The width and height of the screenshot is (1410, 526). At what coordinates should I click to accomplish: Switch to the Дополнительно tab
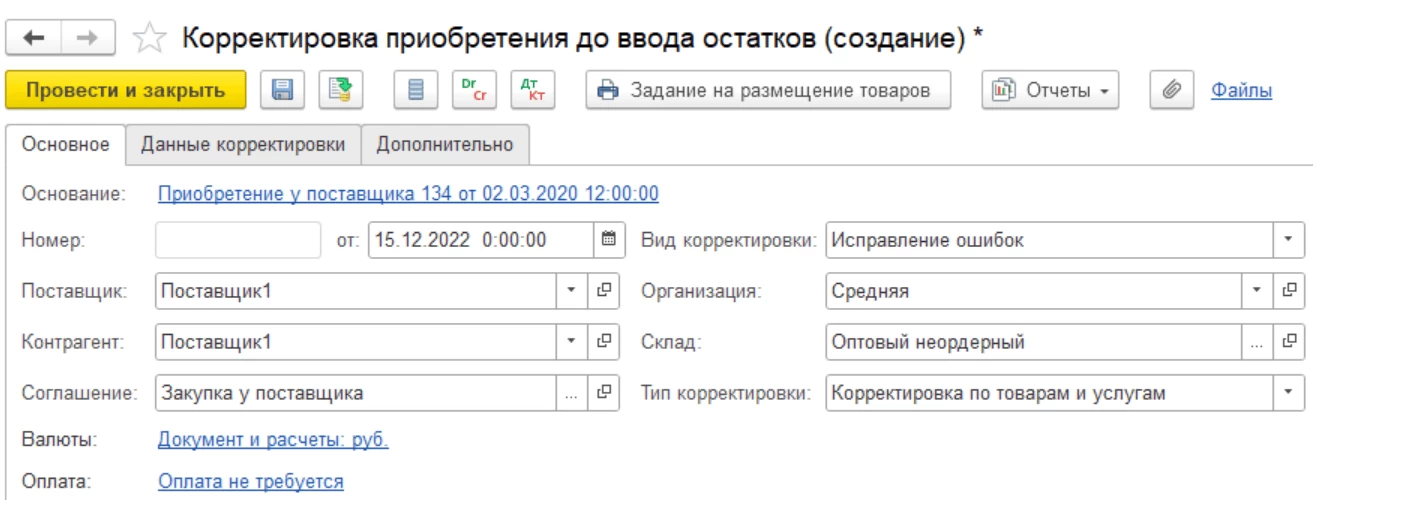(444, 145)
